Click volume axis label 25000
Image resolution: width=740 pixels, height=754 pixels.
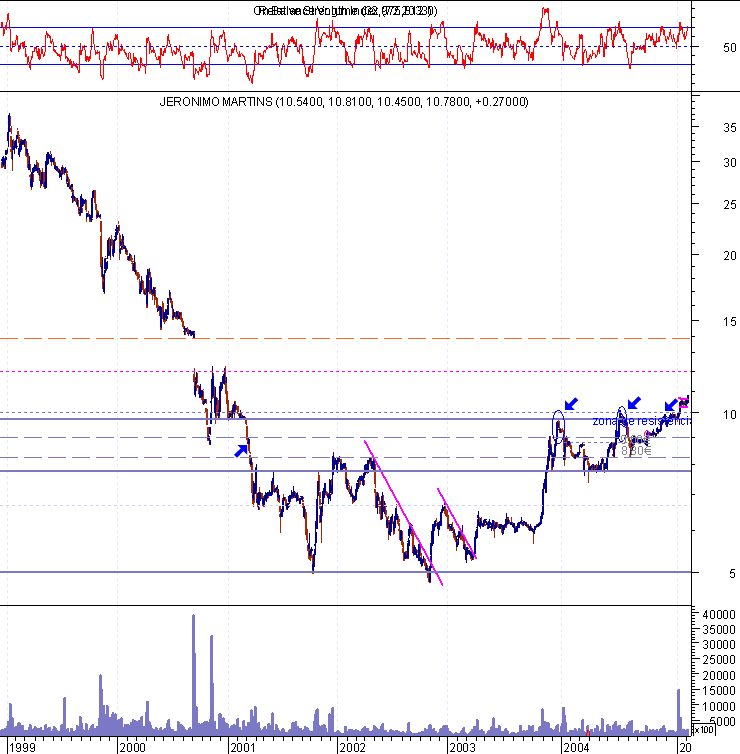[x=719, y=659]
